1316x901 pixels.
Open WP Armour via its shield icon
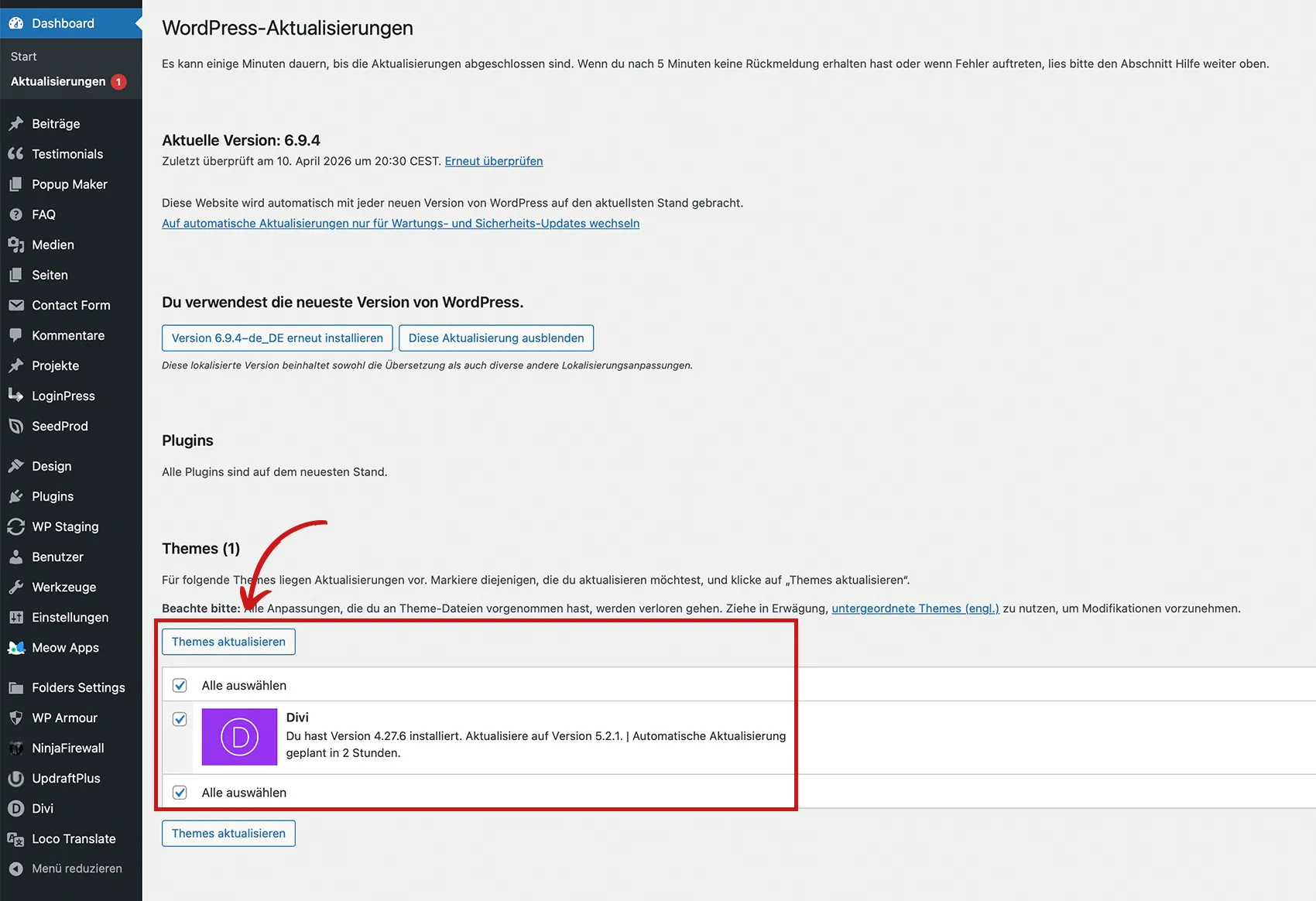(16, 718)
